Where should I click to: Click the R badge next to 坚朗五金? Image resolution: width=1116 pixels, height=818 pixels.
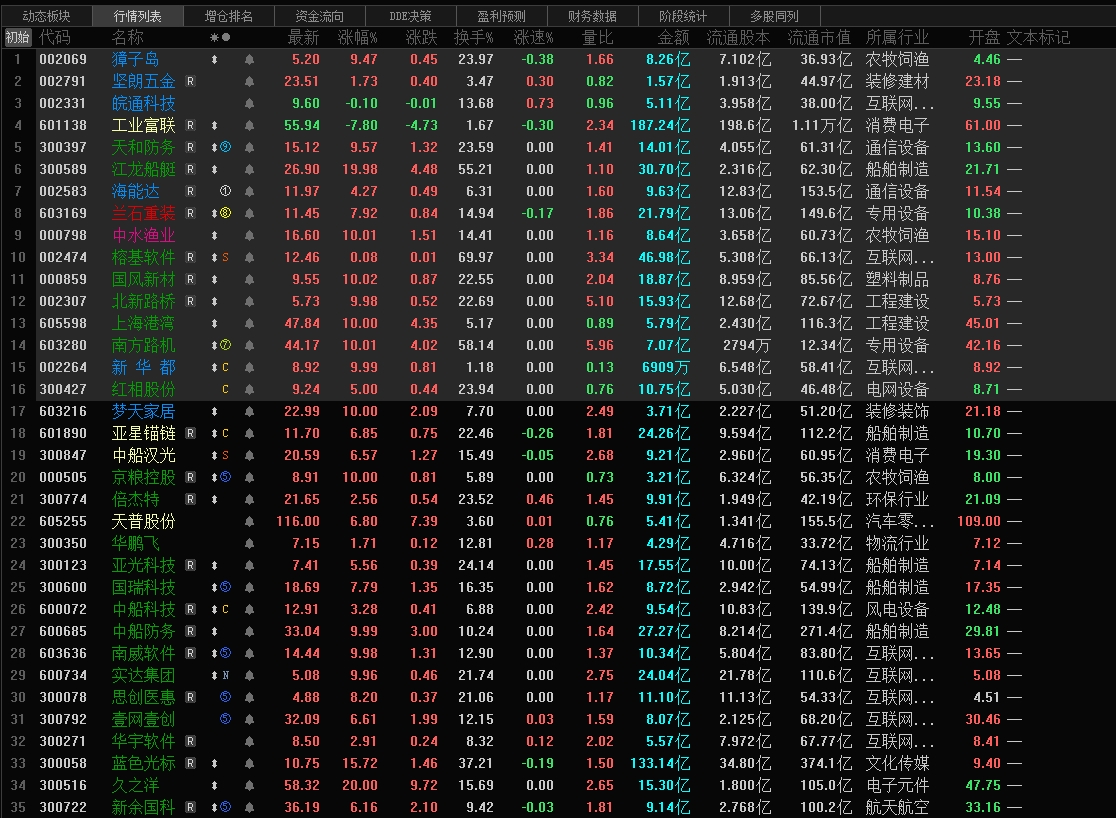(190, 81)
